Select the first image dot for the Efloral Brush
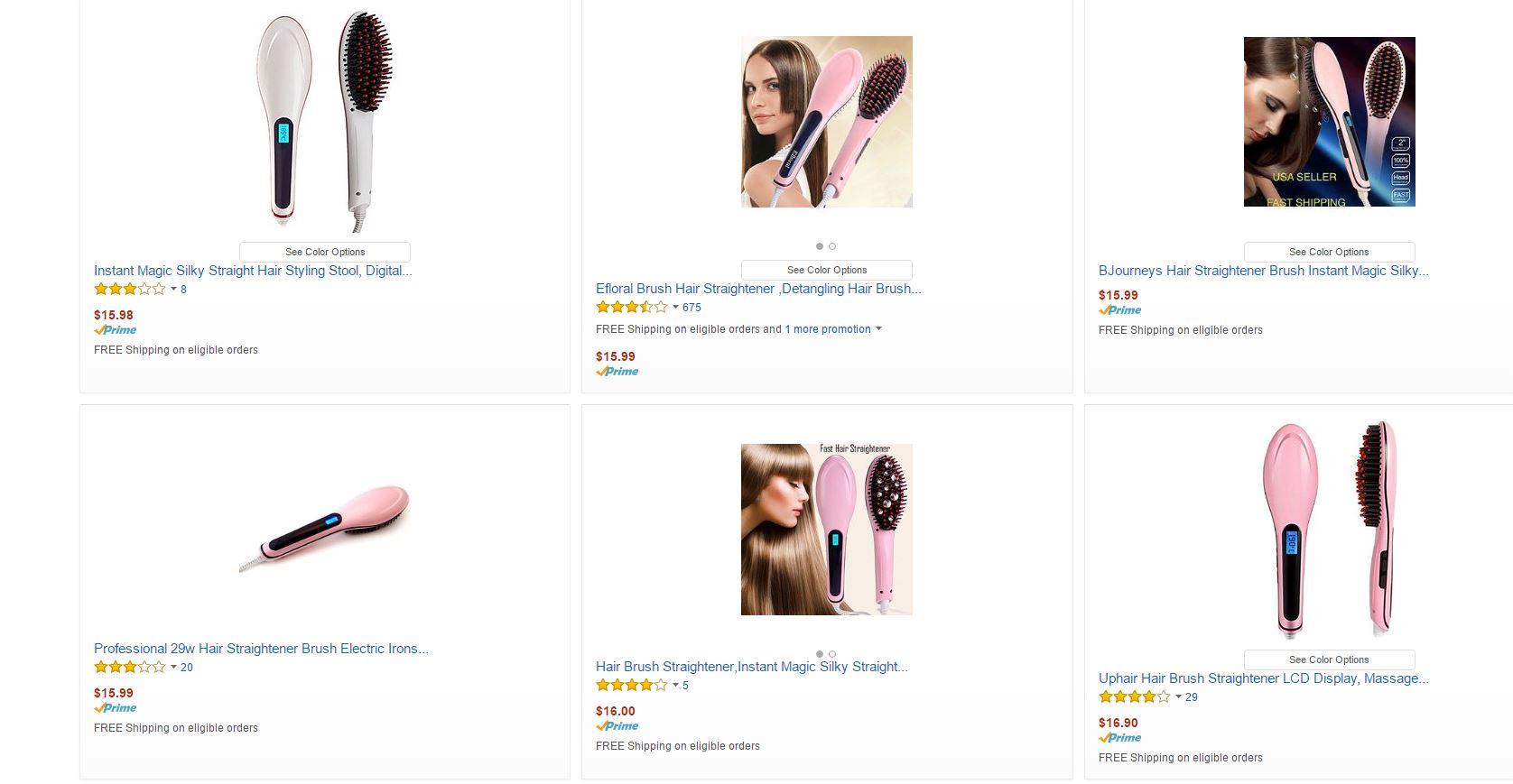This screenshot has width=1513, height=784. click(820, 246)
